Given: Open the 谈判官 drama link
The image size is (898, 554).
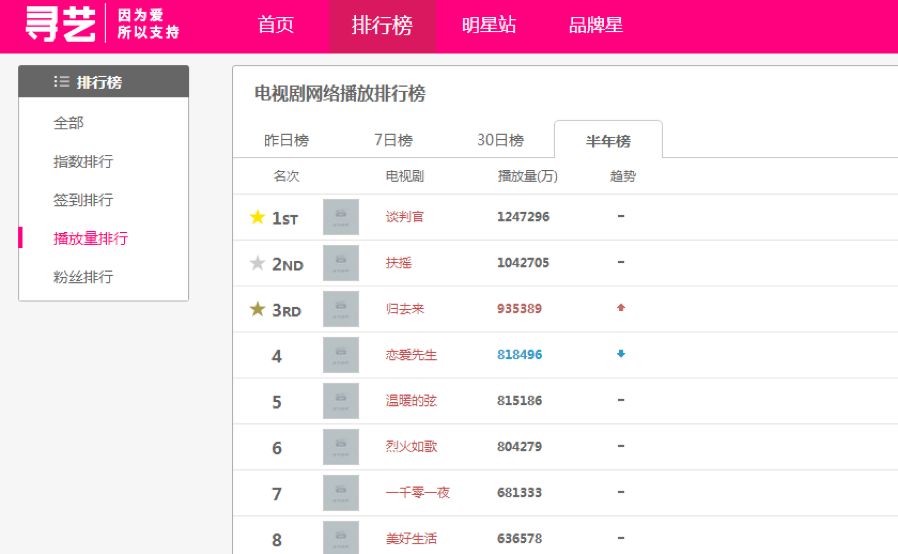Looking at the screenshot, I should 404,217.
